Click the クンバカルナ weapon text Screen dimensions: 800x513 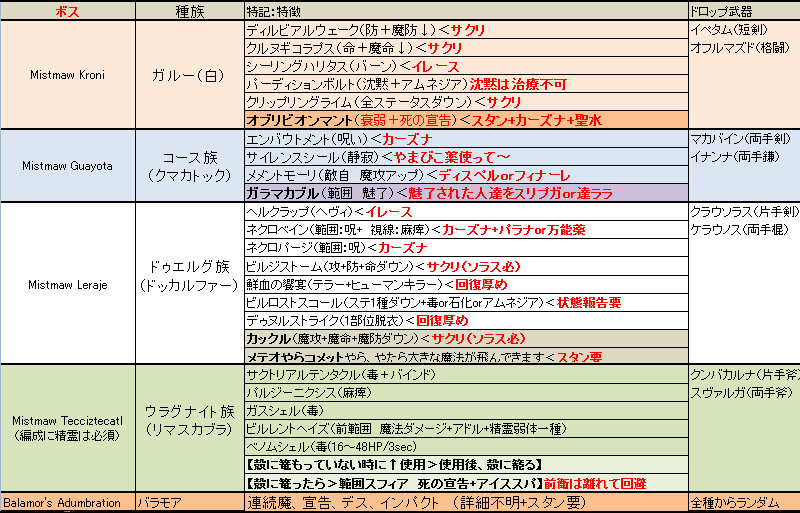(745, 374)
